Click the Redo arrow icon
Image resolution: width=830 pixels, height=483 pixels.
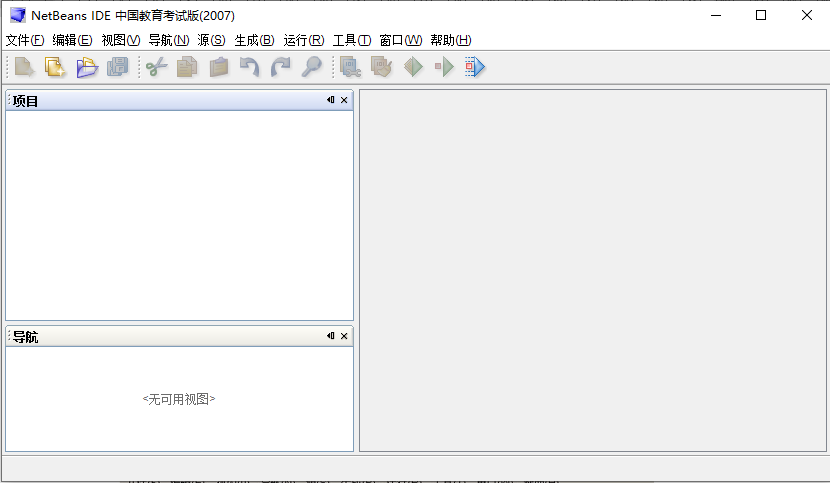pos(281,67)
